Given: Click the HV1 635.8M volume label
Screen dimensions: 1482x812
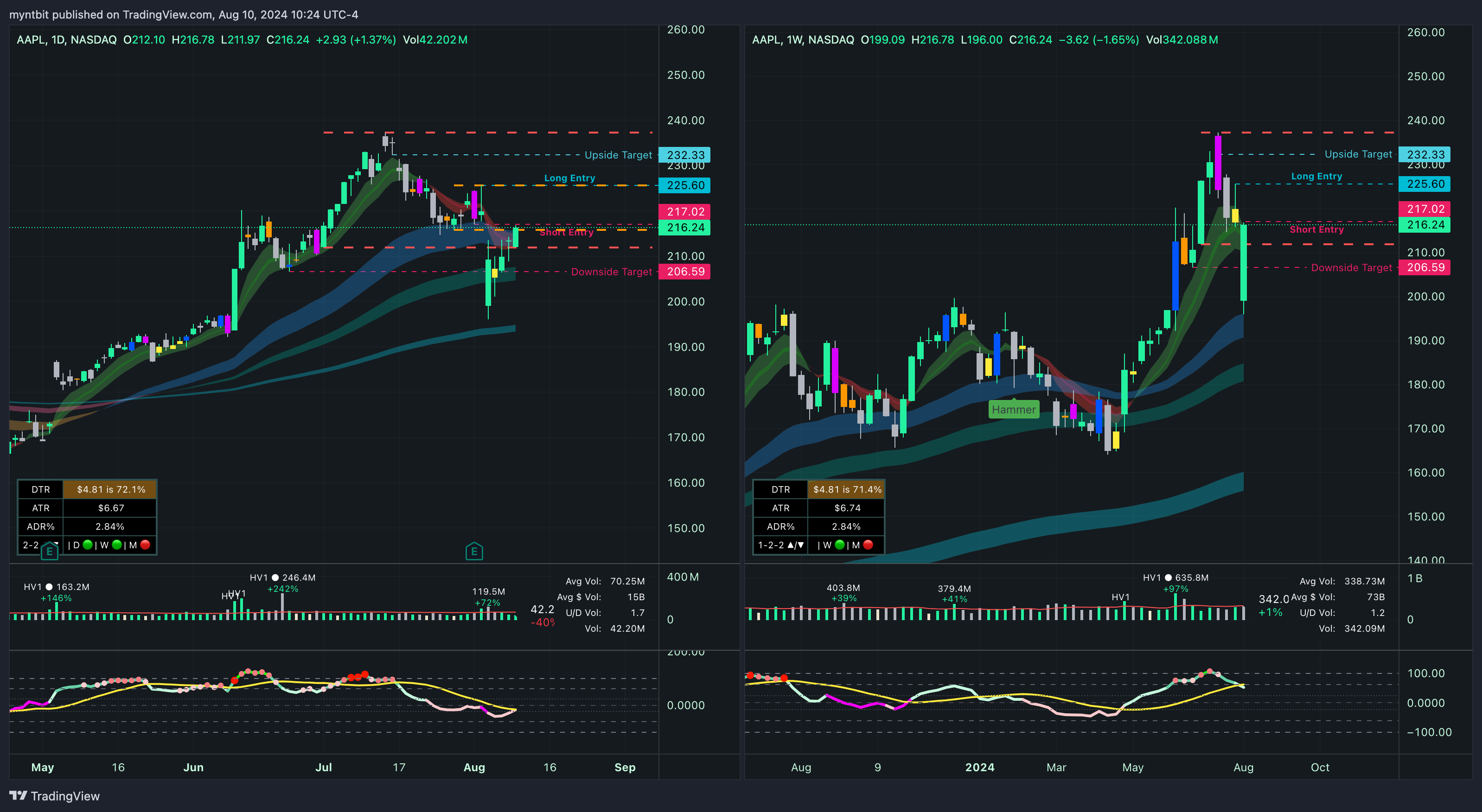Looking at the screenshot, I should pos(1175,577).
